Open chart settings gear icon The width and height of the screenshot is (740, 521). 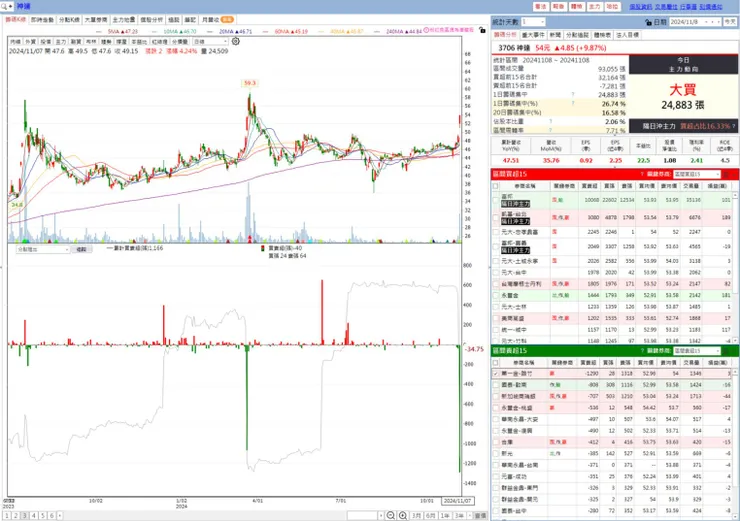(235, 42)
